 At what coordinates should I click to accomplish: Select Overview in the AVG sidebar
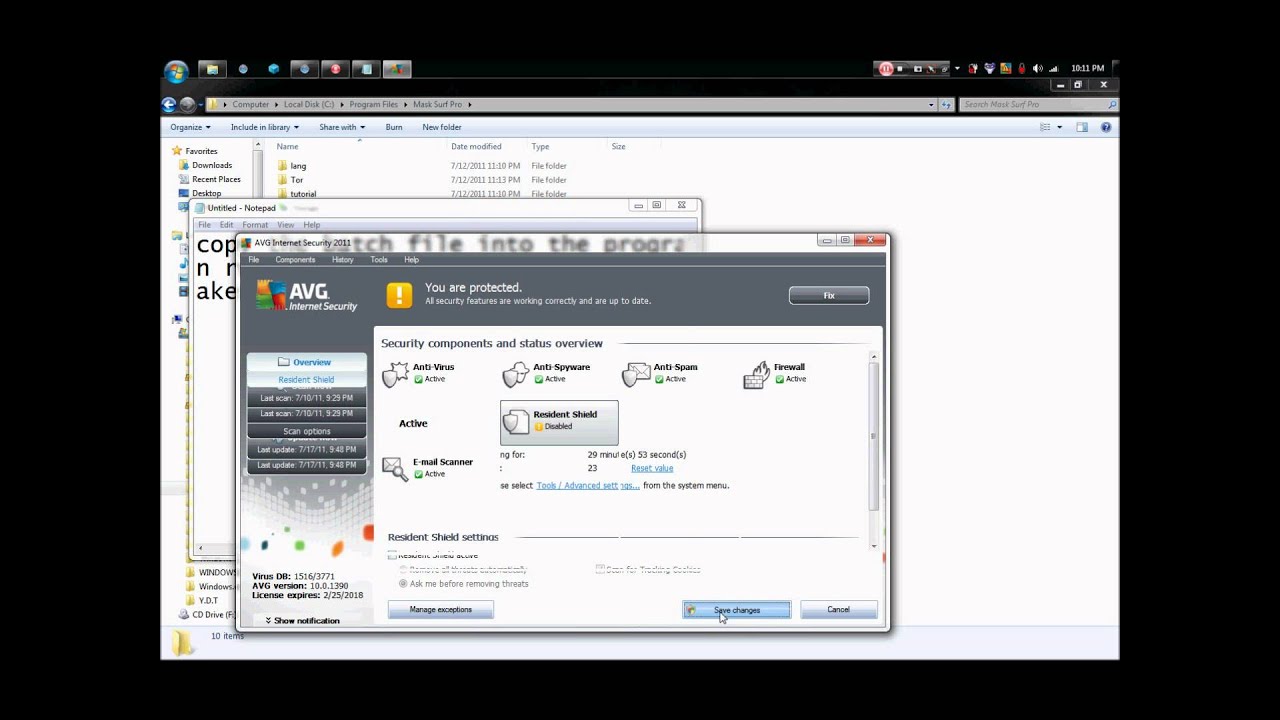[307, 362]
